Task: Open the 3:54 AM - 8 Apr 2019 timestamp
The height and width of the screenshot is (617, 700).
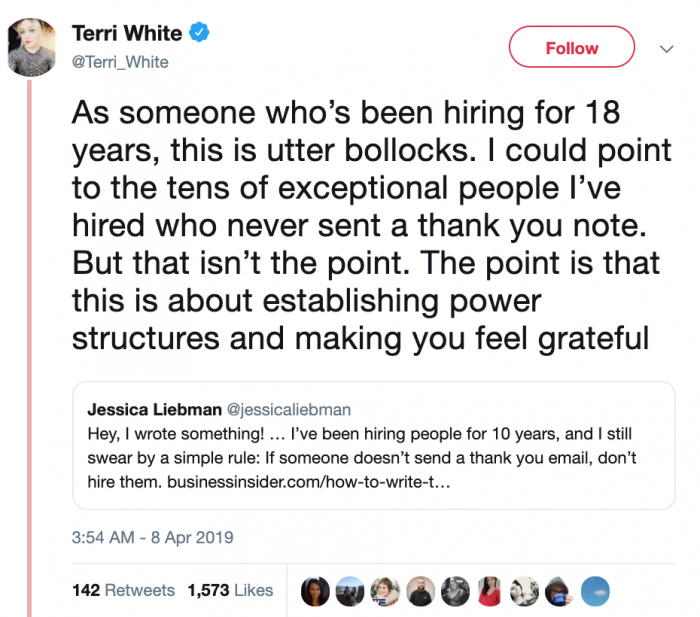Action: point(153,537)
